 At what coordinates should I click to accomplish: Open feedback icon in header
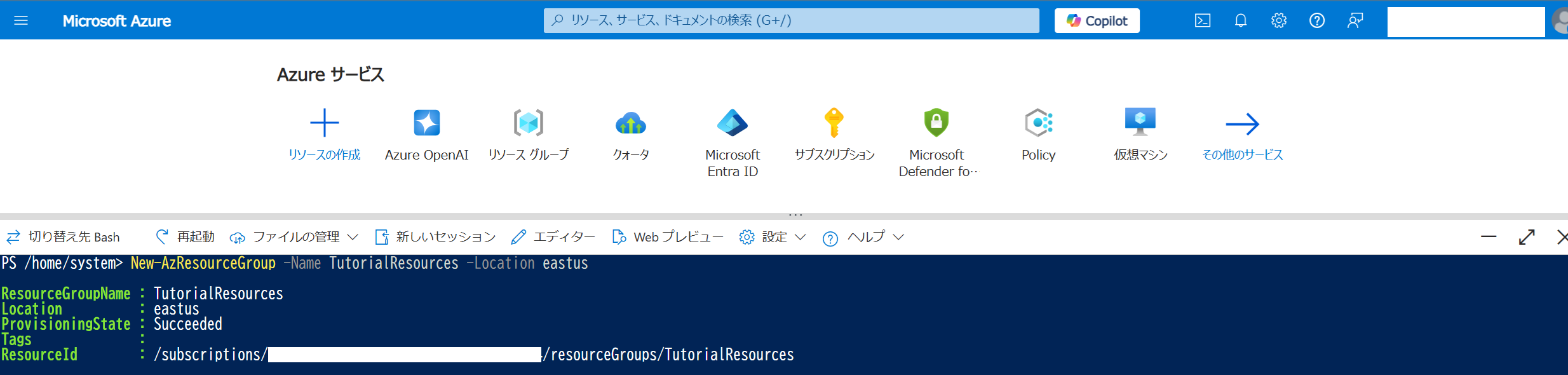(x=1355, y=20)
